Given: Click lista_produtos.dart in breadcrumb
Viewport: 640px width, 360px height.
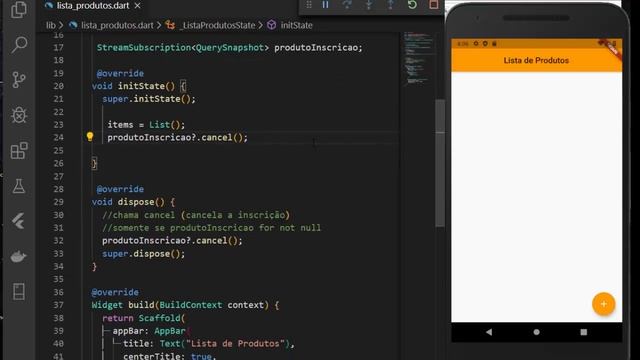Looking at the screenshot, I should 117,25.
